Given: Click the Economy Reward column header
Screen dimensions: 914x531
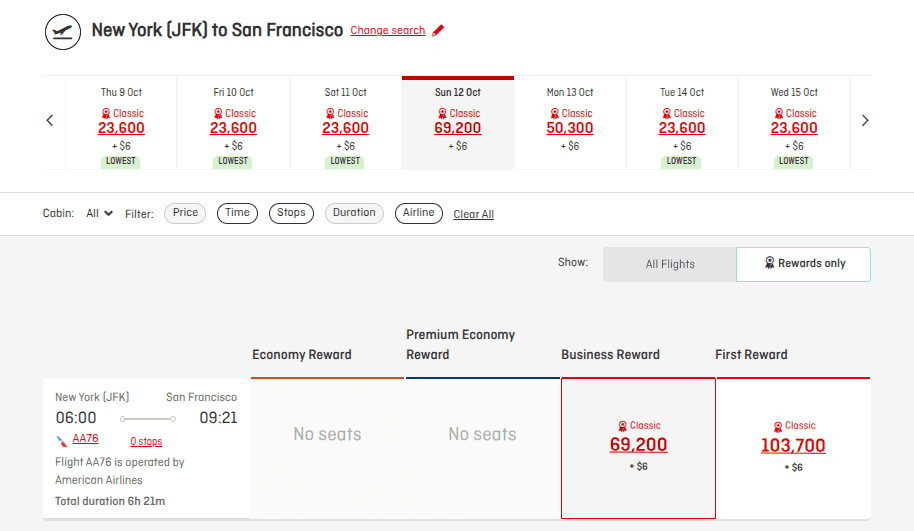Looking at the screenshot, I should coord(302,354).
